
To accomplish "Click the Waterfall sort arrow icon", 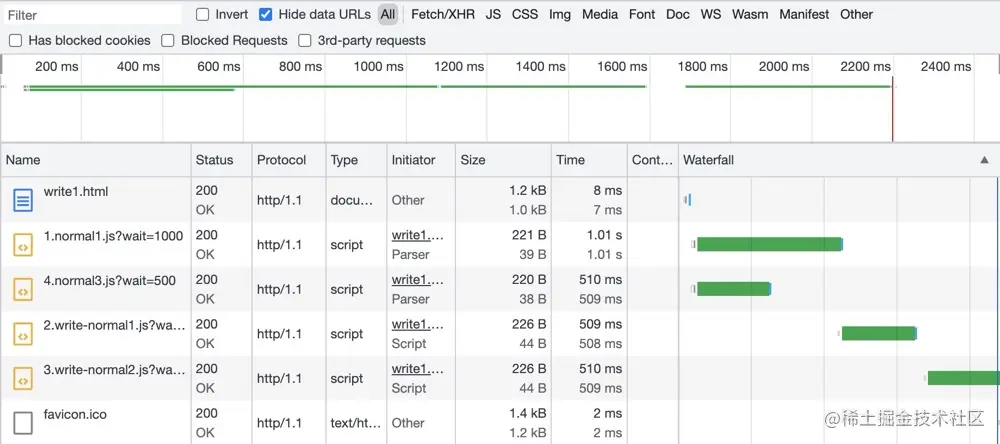I will click(984, 160).
